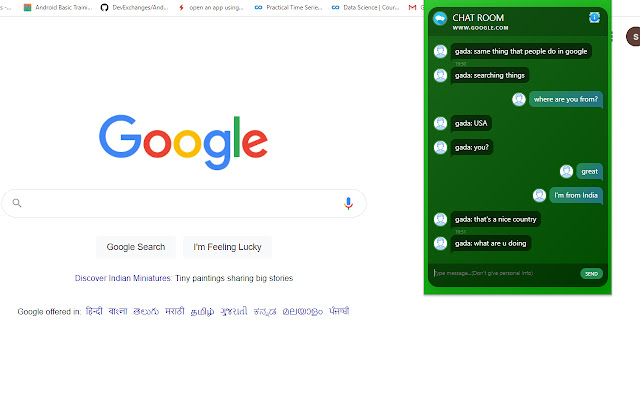The height and width of the screenshot is (400, 640).
Task: Switch Google to Kannada language
Action: [265, 312]
